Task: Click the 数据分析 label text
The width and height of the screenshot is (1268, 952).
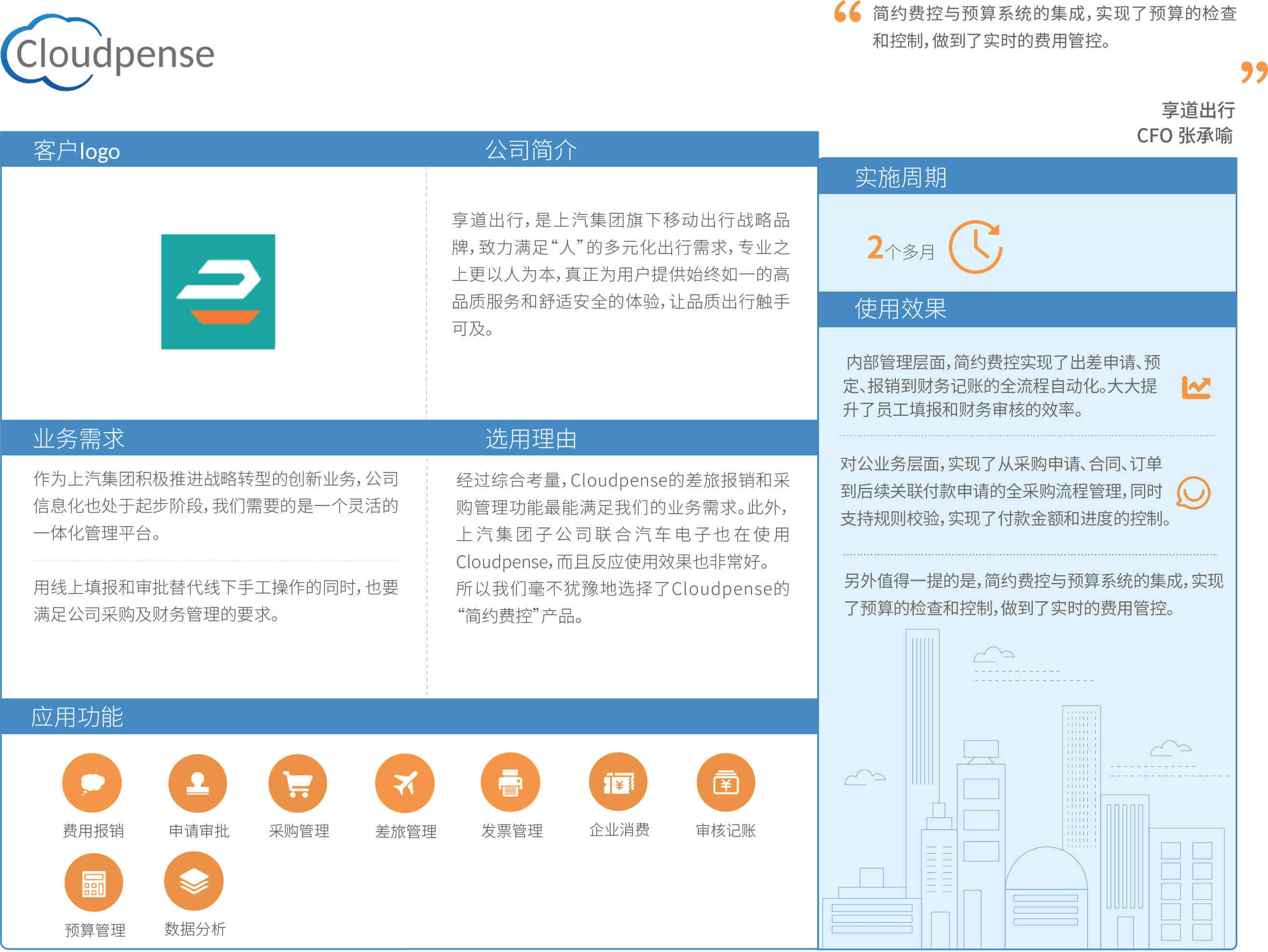Action: coord(195,928)
